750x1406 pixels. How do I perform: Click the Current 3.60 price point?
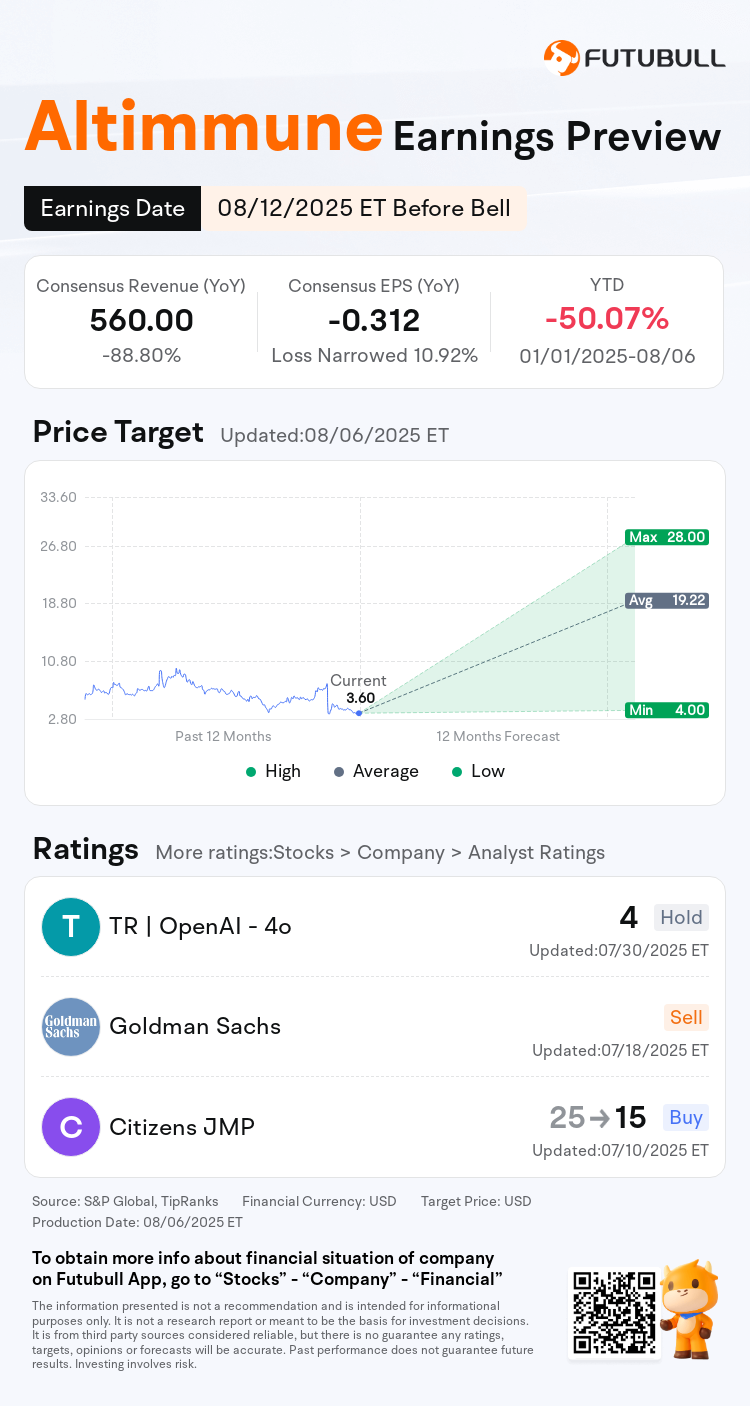(x=359, y=712)
